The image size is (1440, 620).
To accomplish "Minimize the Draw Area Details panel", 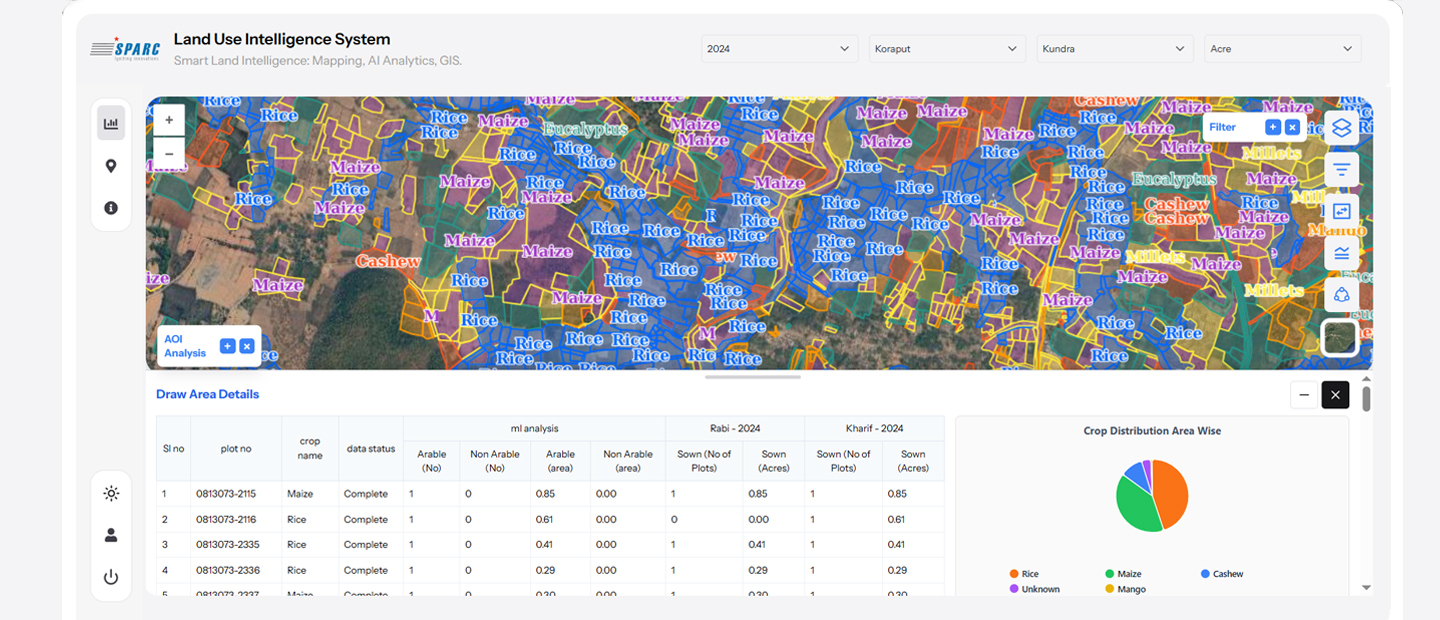I will pyautogui.click(x=1304, y=395).
